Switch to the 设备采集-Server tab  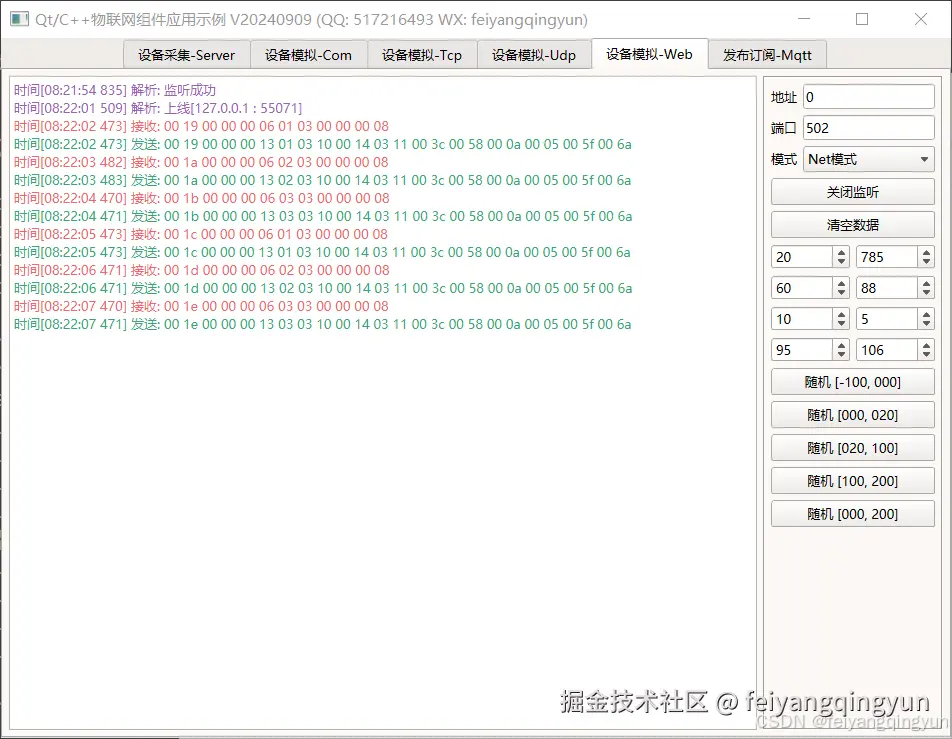[186, 55]
